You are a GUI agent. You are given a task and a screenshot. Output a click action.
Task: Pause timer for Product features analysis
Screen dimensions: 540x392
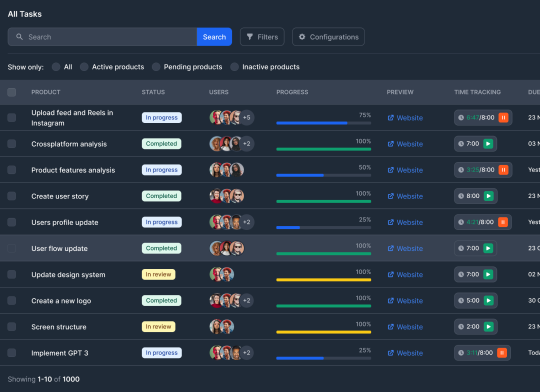point(503,170)
